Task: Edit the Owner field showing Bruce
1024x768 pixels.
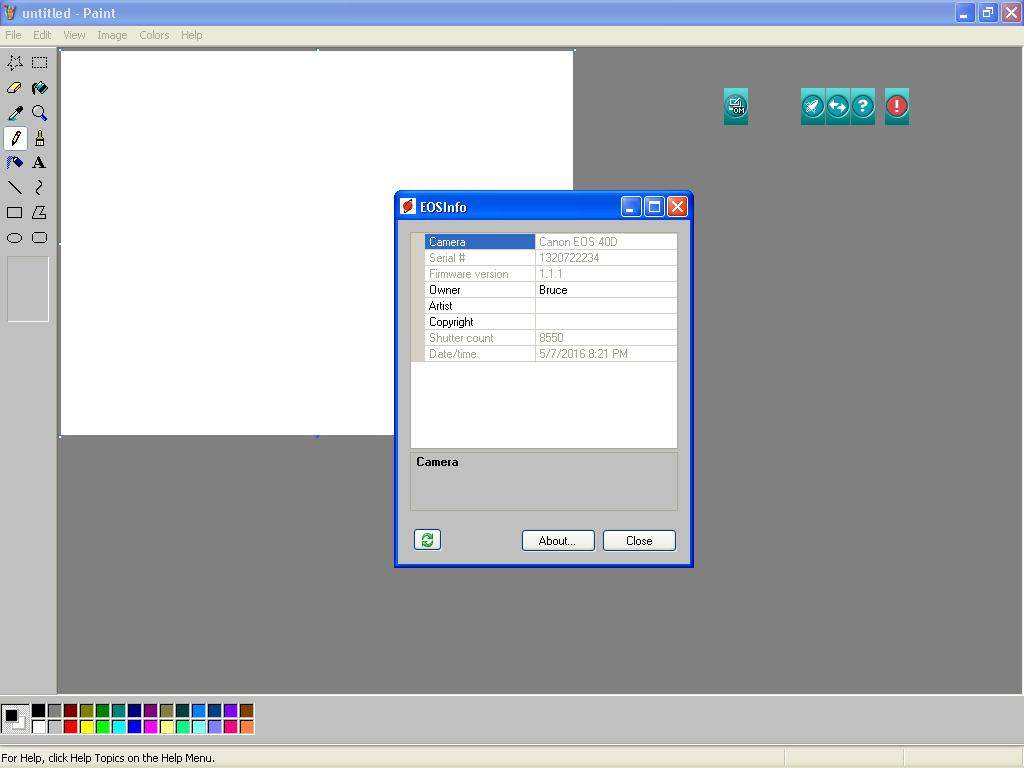Action: pos(606,290)
